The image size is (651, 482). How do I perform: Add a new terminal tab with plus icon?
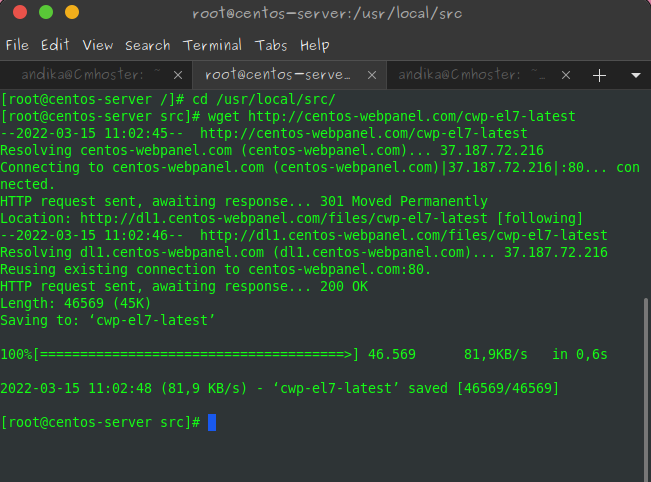(x=599, y=75)
